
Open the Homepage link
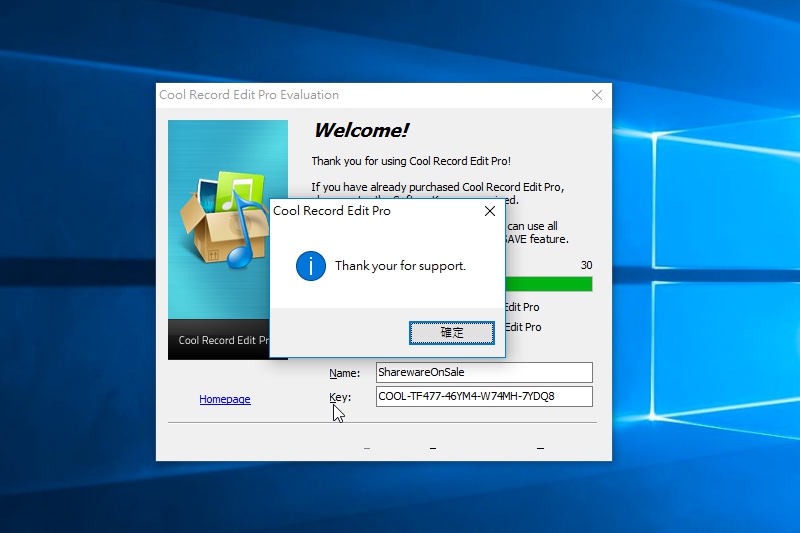click(224, 399)
